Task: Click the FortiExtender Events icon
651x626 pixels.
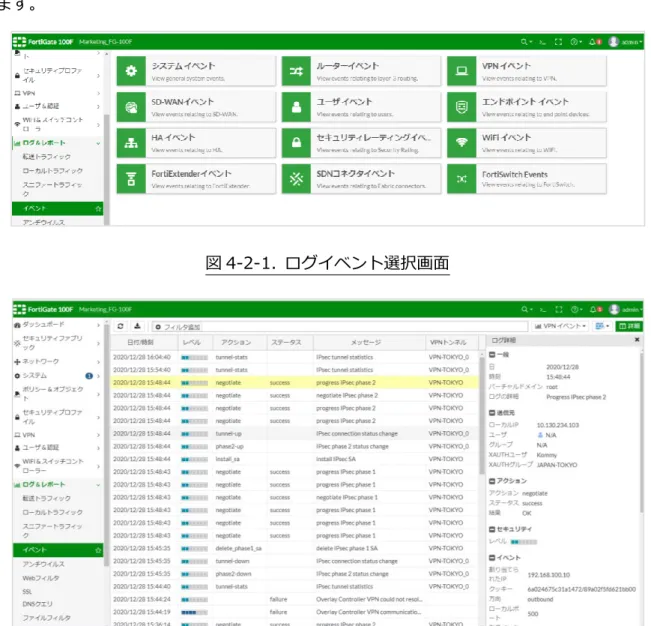Action: pos(131,179)
